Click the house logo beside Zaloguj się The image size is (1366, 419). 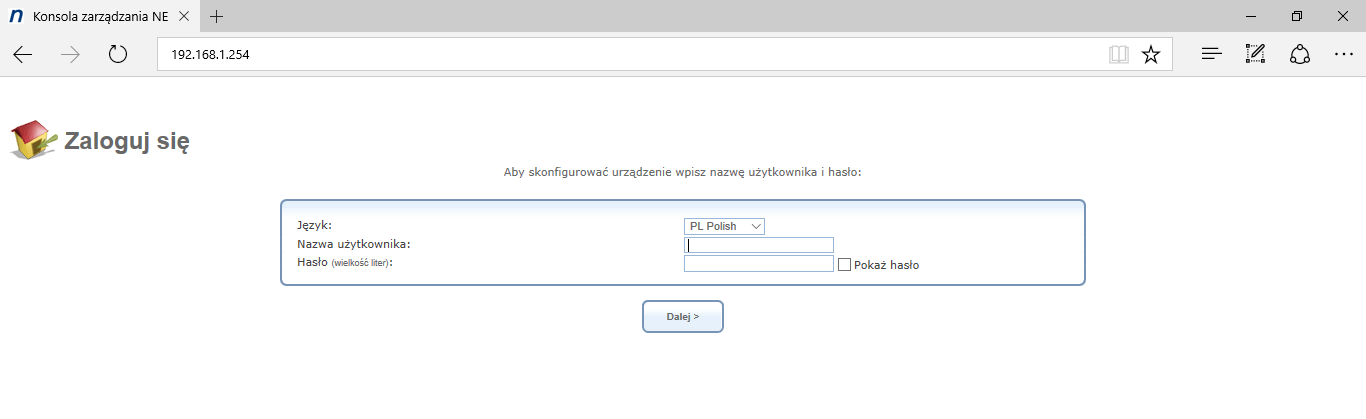tap(33, 140)
